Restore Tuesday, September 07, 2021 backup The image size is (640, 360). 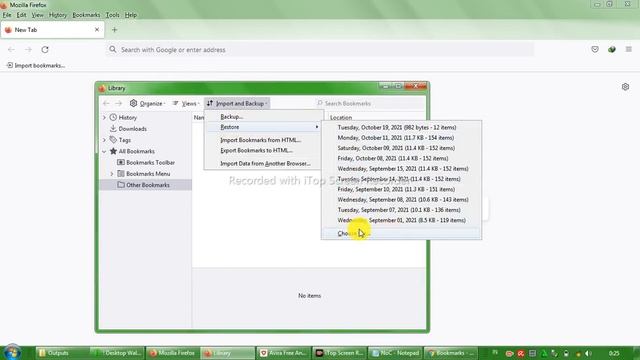pos(401,210)
